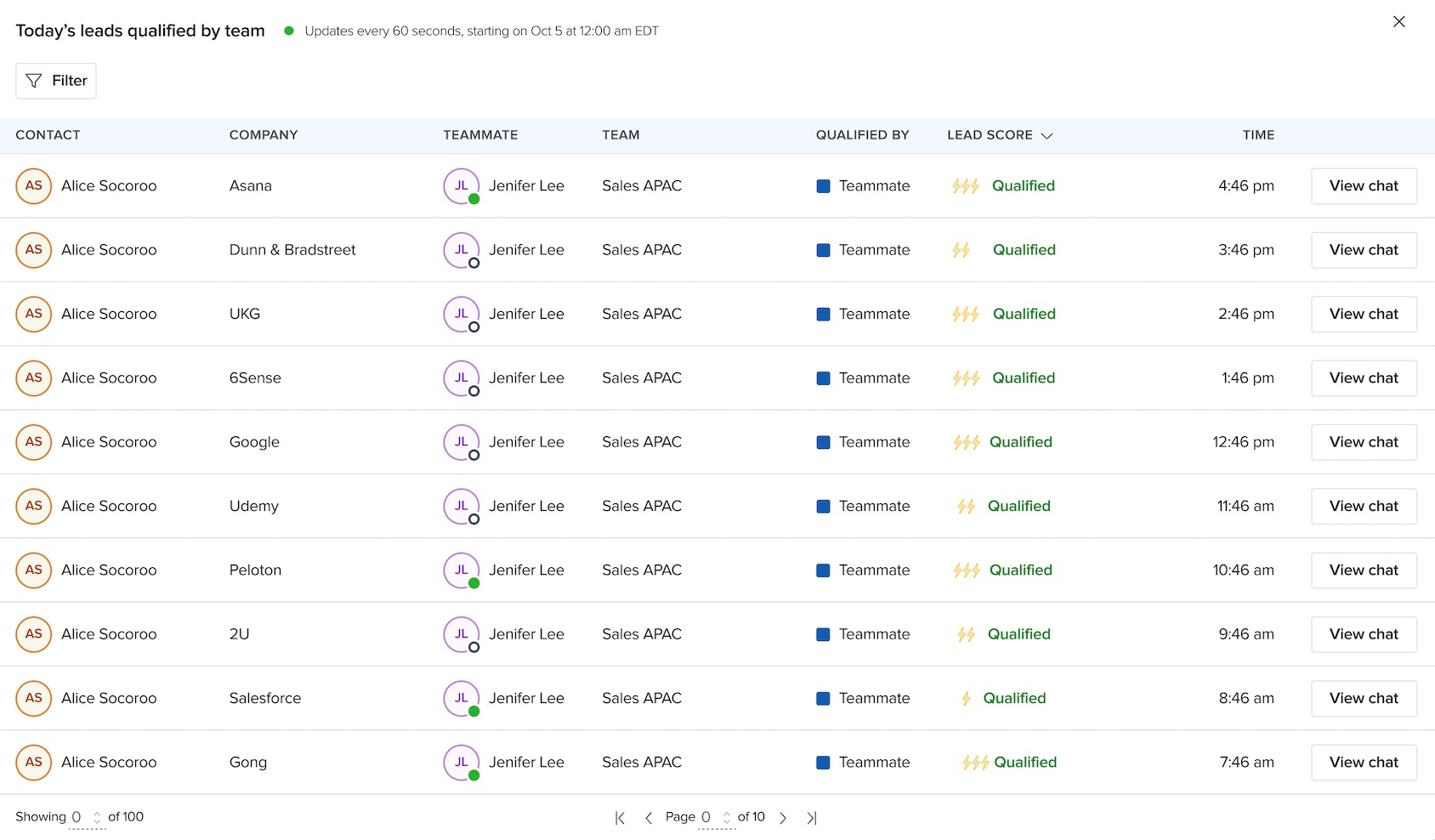
Task: Click the QUALIFIED BY column header
Action: pos(863,135)
